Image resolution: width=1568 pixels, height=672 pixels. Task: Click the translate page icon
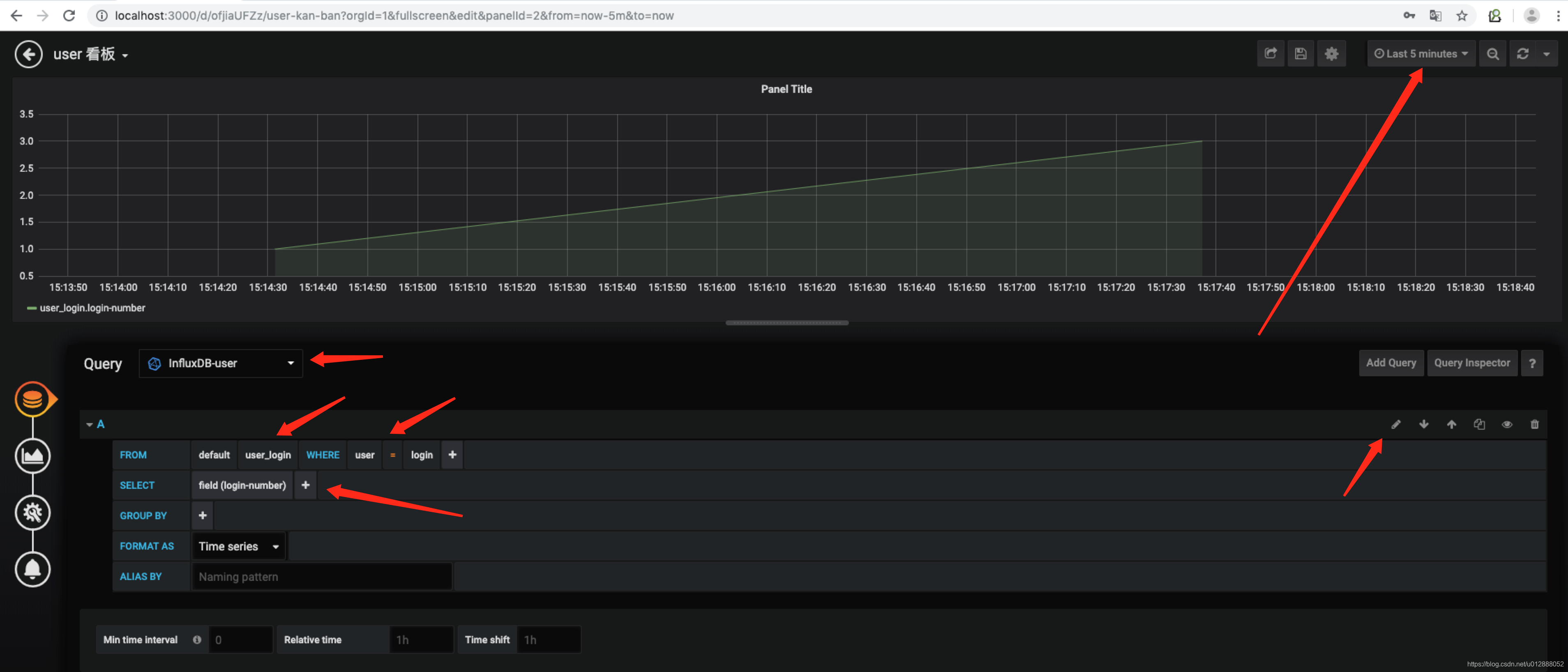pyautogui.click(x=1435, y=16)
